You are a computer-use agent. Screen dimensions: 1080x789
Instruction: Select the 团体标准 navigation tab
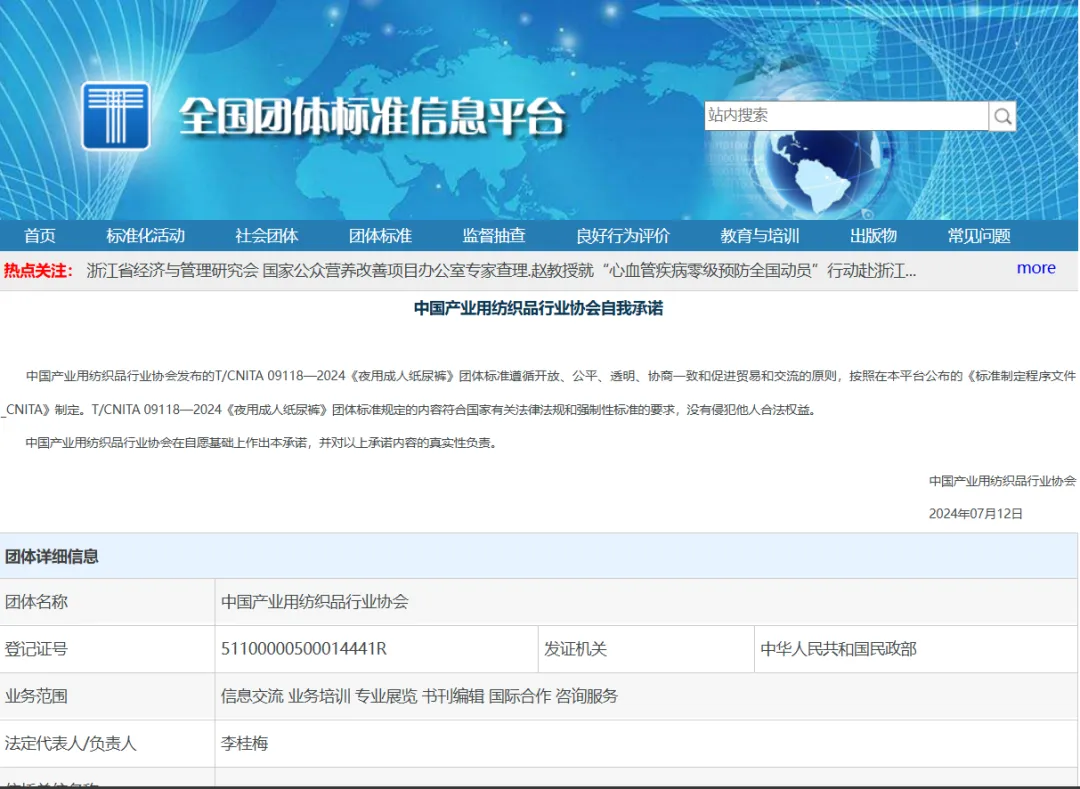380,236
